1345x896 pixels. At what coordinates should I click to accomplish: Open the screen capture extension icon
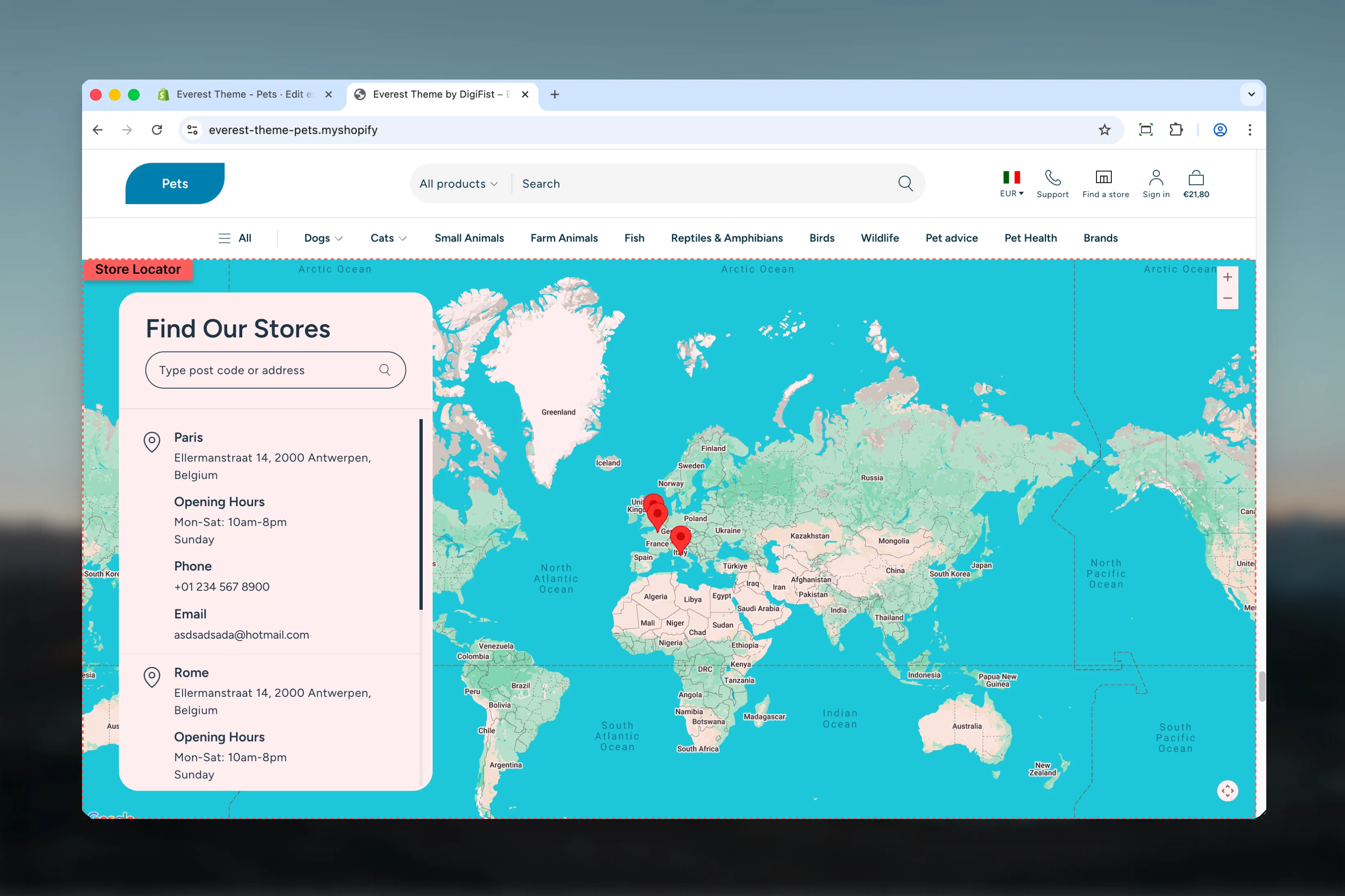click(x=1146, y=130)
